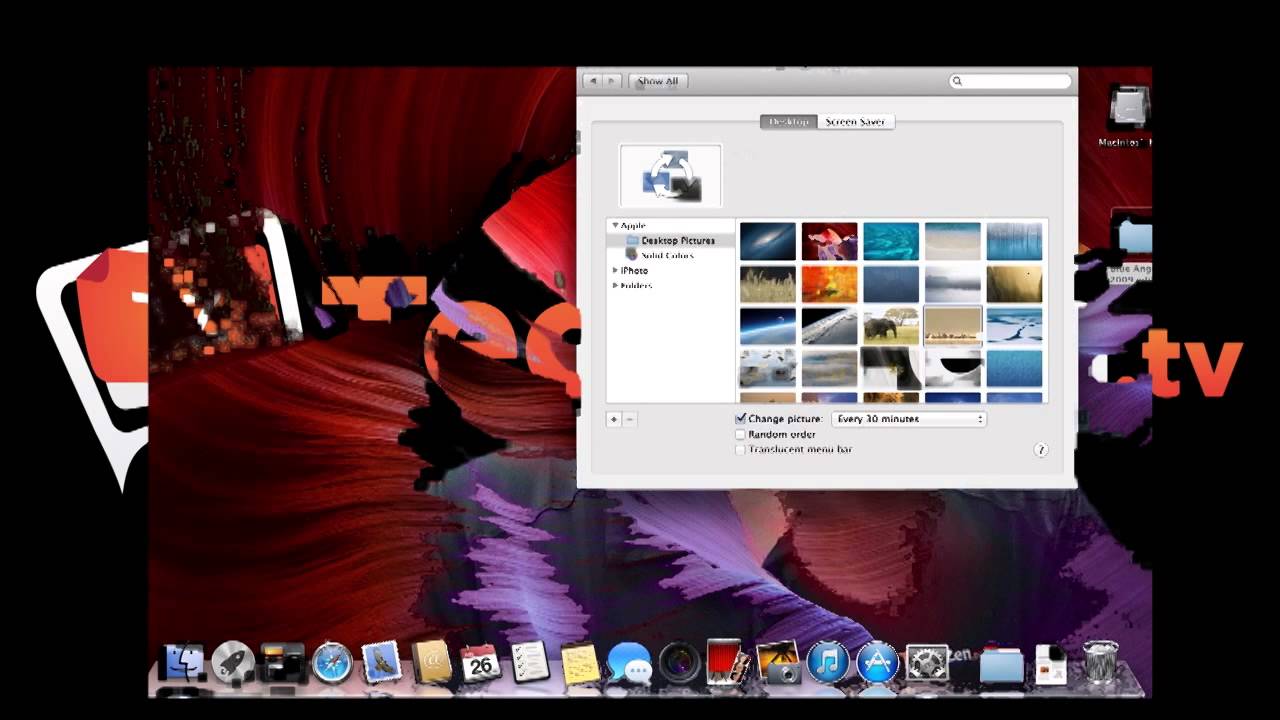Launch iTunes from the Dock

click(827, 662)
